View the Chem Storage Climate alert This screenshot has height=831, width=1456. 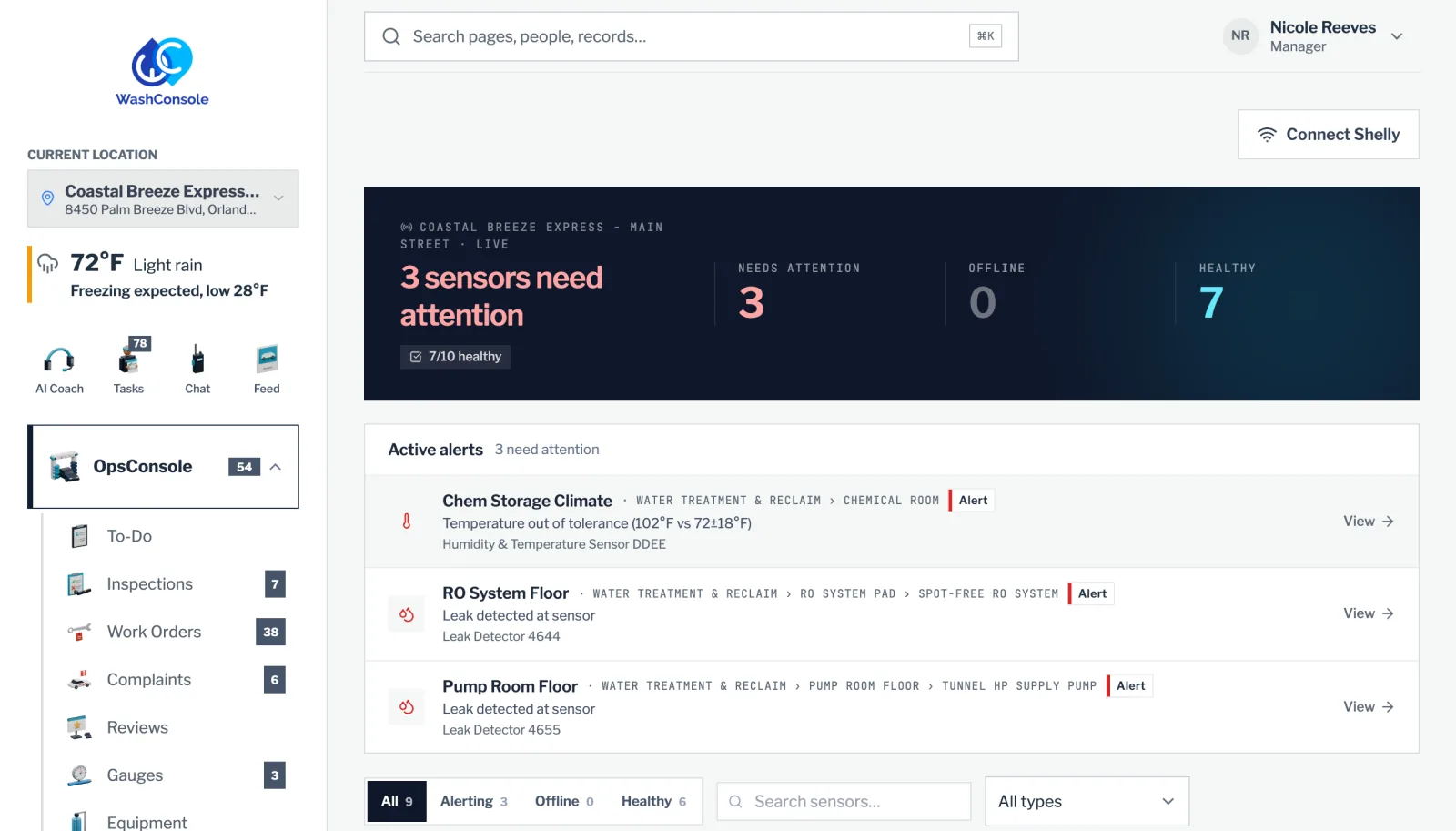(1369, 522)
